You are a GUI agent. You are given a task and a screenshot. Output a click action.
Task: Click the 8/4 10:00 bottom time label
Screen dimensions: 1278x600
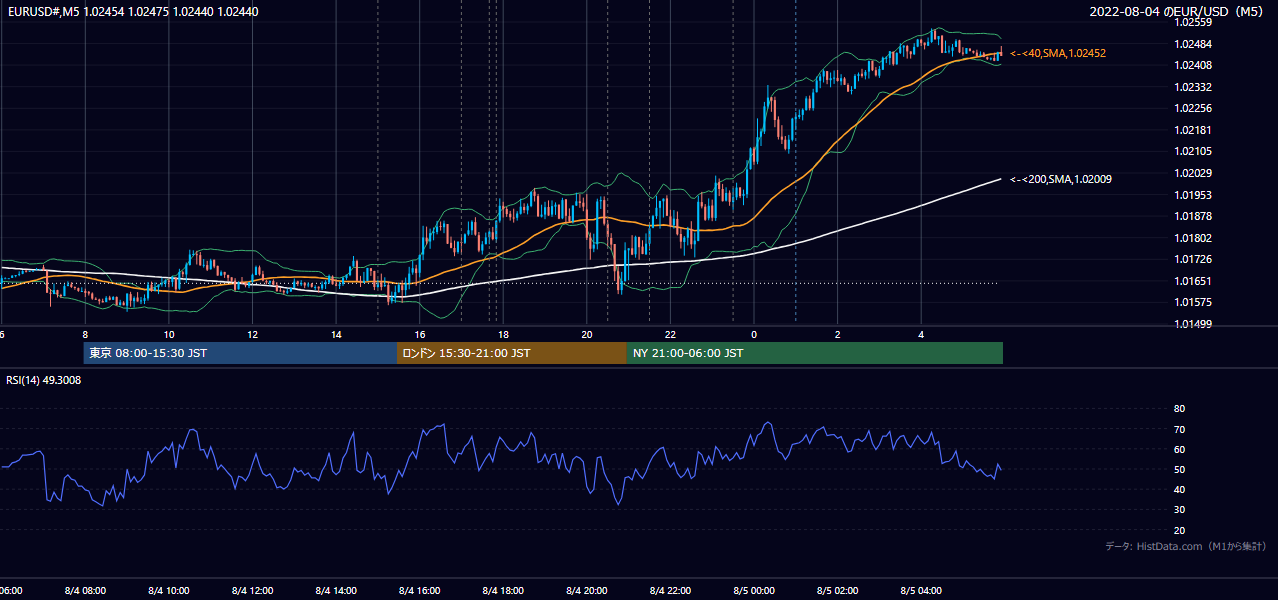(169, 591)
